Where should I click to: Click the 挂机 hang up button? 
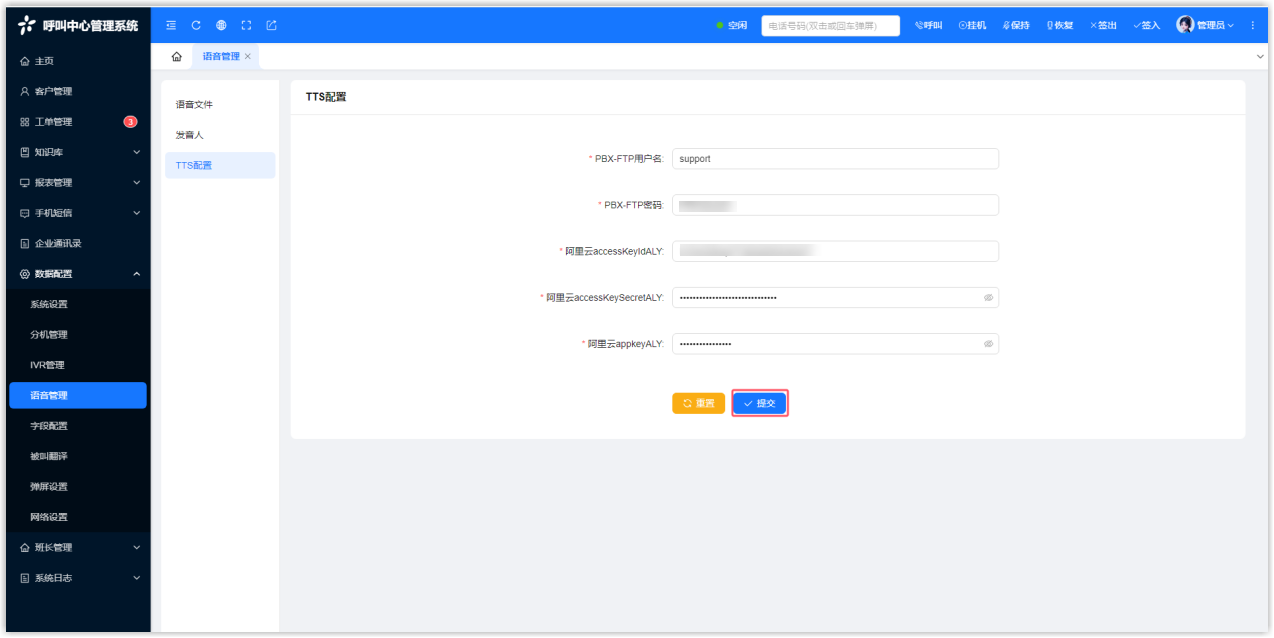(x=972, y=25)
